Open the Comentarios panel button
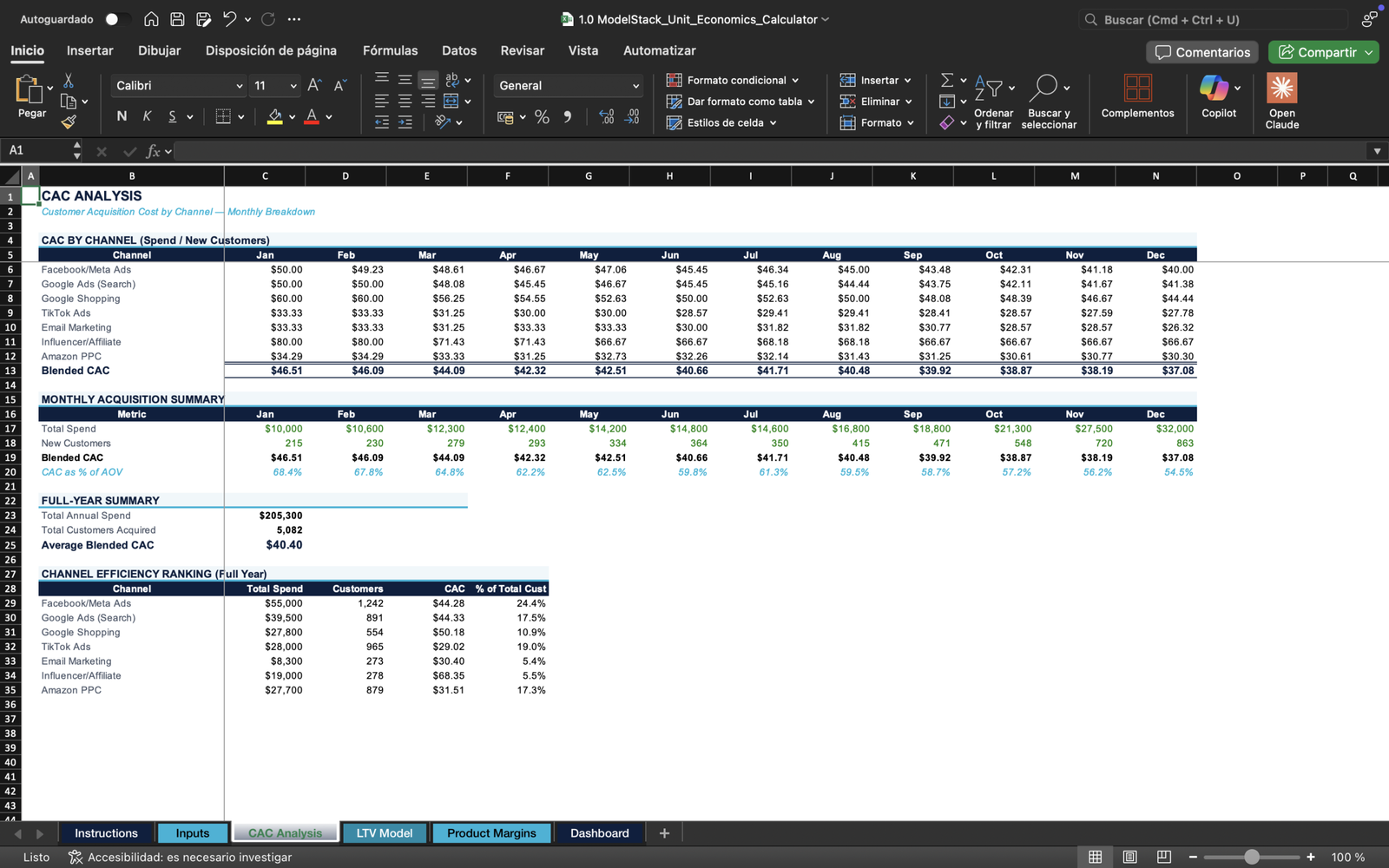Screen dimensions: 1389x868 [x=1202, y=52]
